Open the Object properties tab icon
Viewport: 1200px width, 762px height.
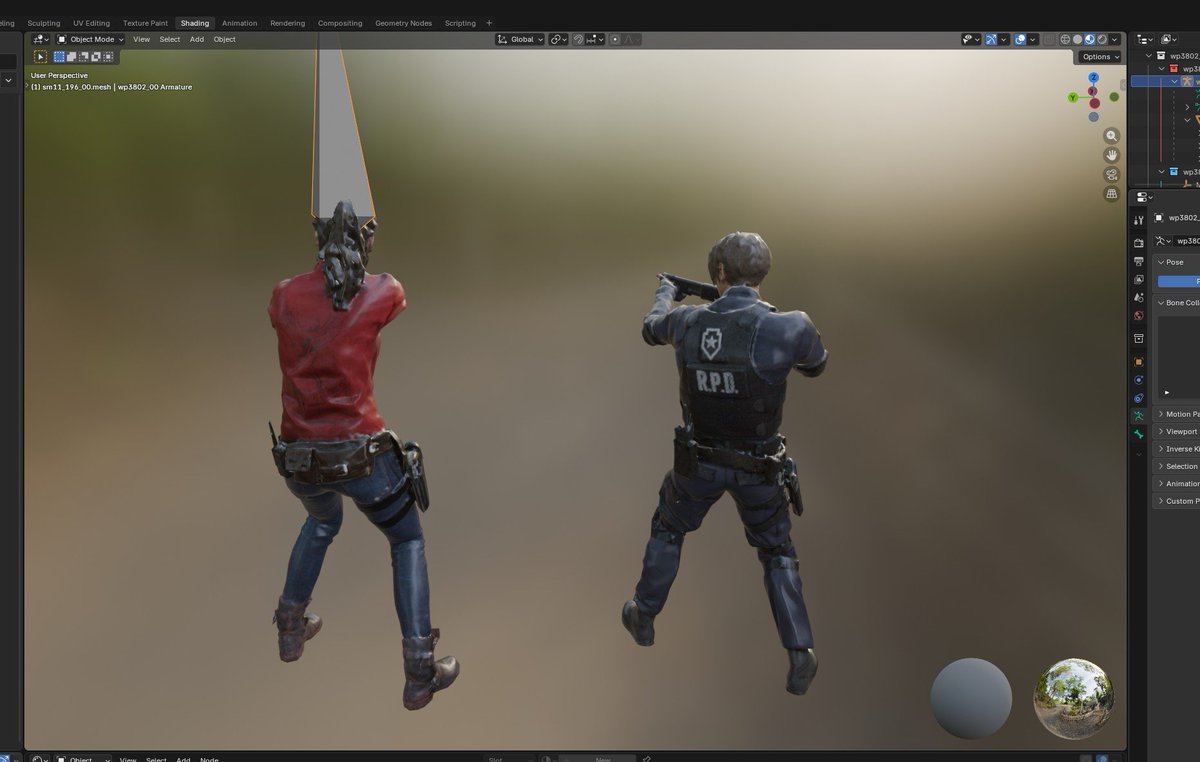(1138, 361)
